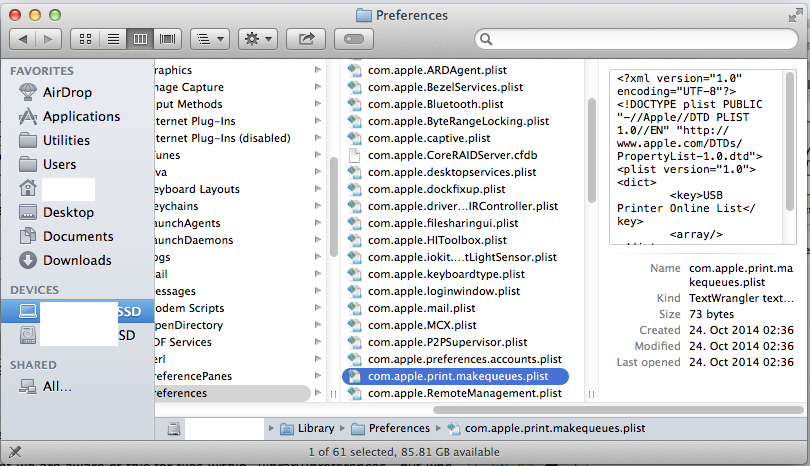Expand the LaunchAgents folder arrow
The height and width of the screenshot is (466, 810).
[318, 223]
